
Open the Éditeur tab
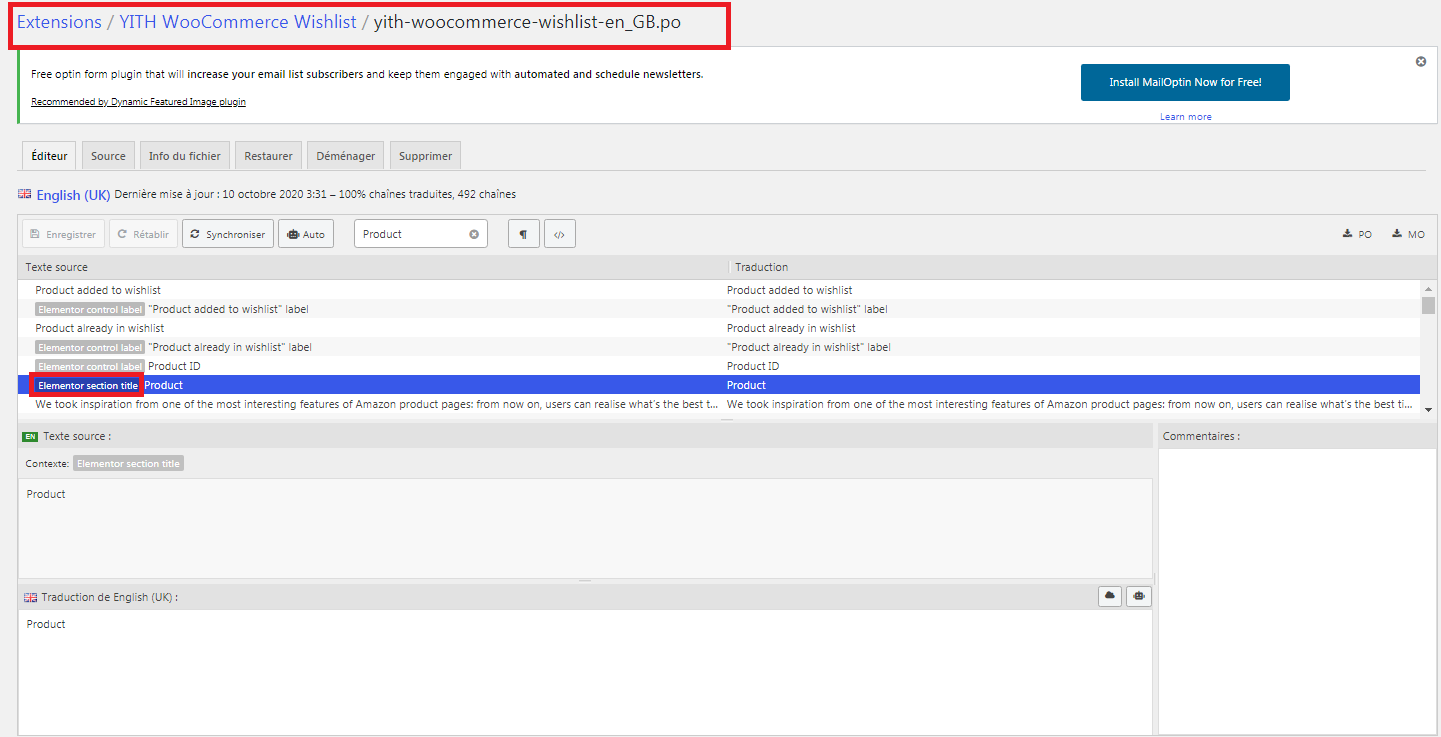click(x=49, y=156)
